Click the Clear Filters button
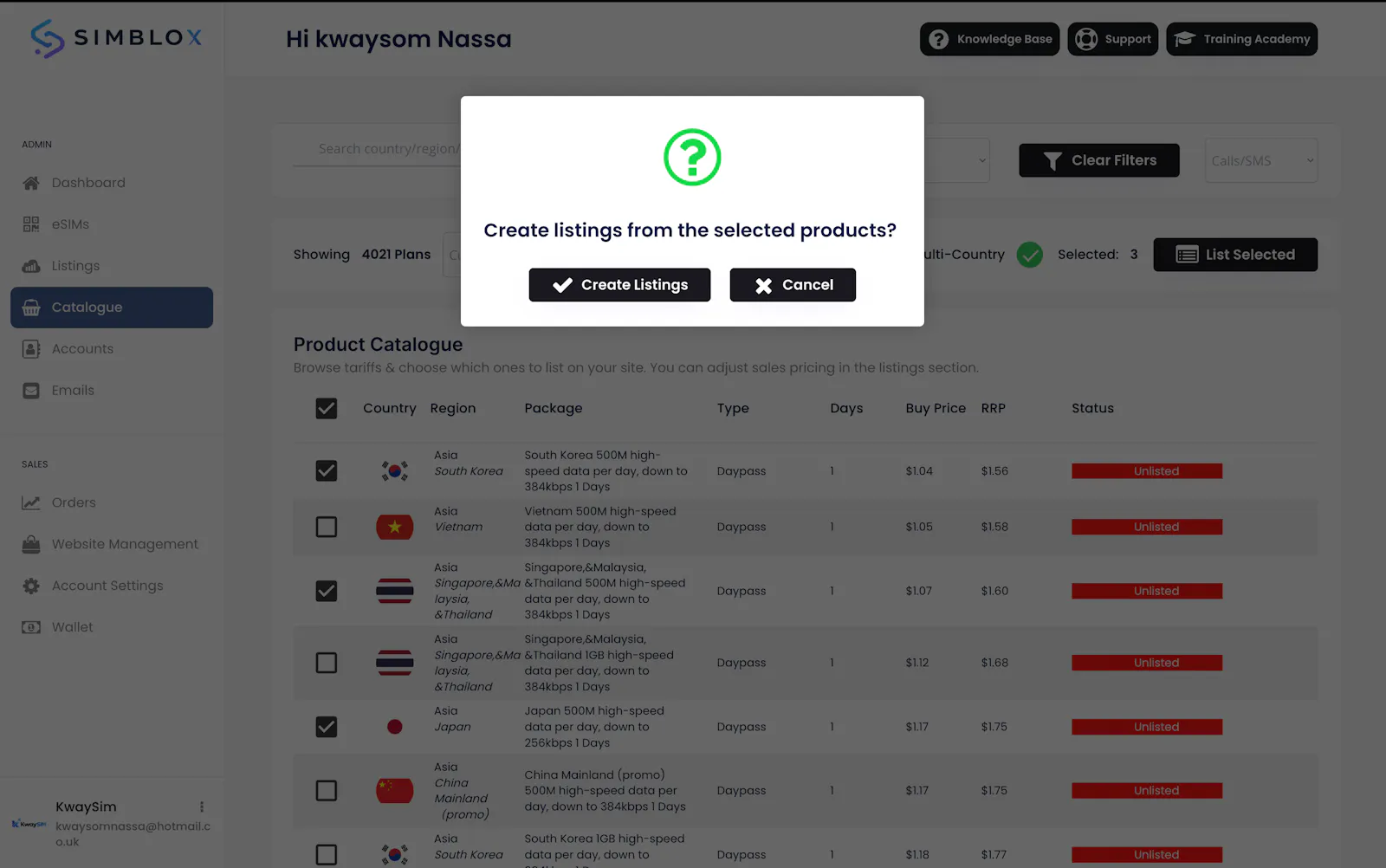Screen dimensions: 1386x868 (1099, 160)
